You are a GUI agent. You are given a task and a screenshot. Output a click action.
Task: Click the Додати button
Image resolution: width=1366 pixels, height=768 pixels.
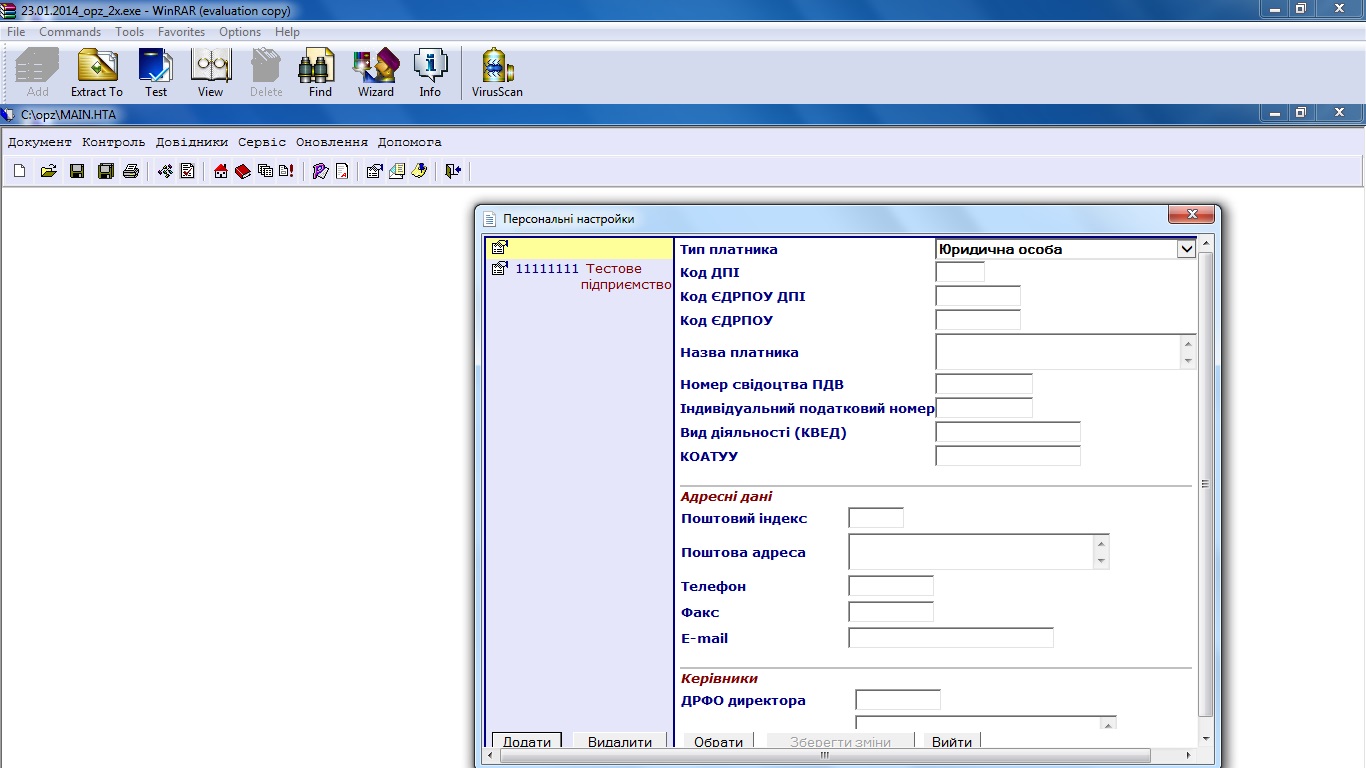[527, 742]
